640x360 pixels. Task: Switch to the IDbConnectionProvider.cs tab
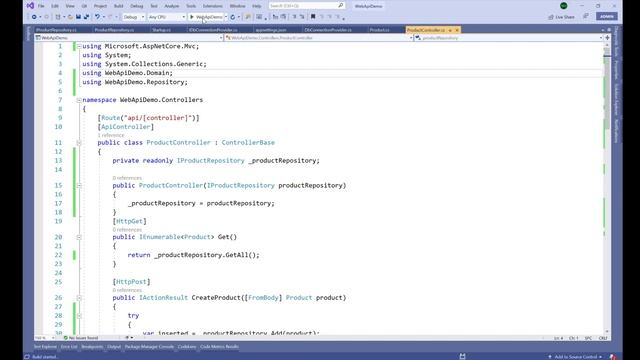click(213, 30)
